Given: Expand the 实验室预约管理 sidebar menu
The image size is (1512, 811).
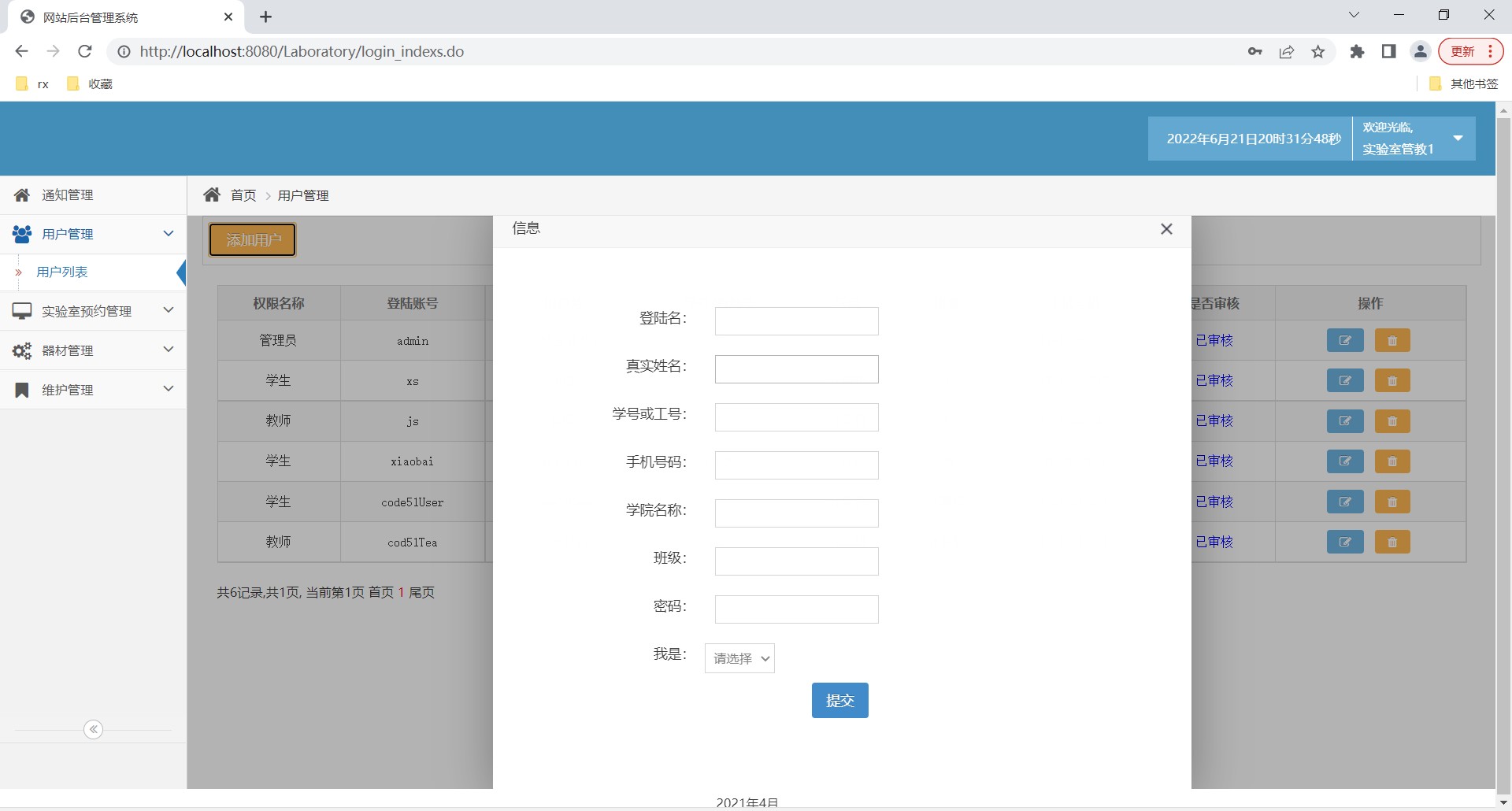Looking at the screenshot, I should [x=93, y=311].
